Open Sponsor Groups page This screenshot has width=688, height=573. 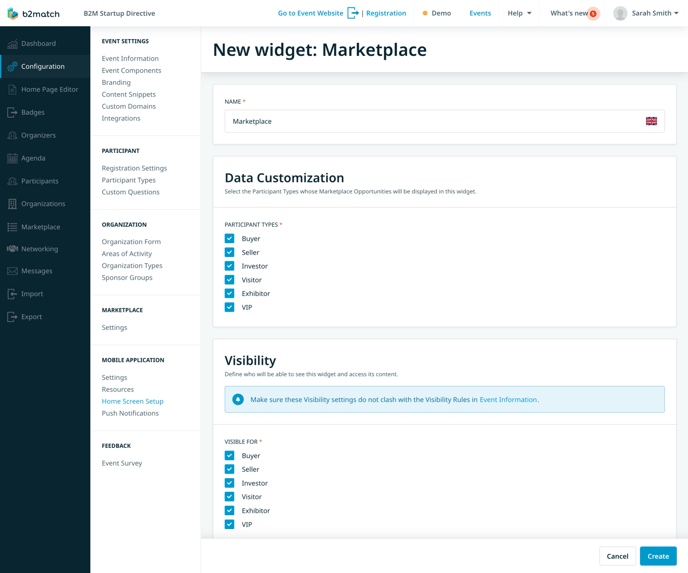(x=127, y=277)
